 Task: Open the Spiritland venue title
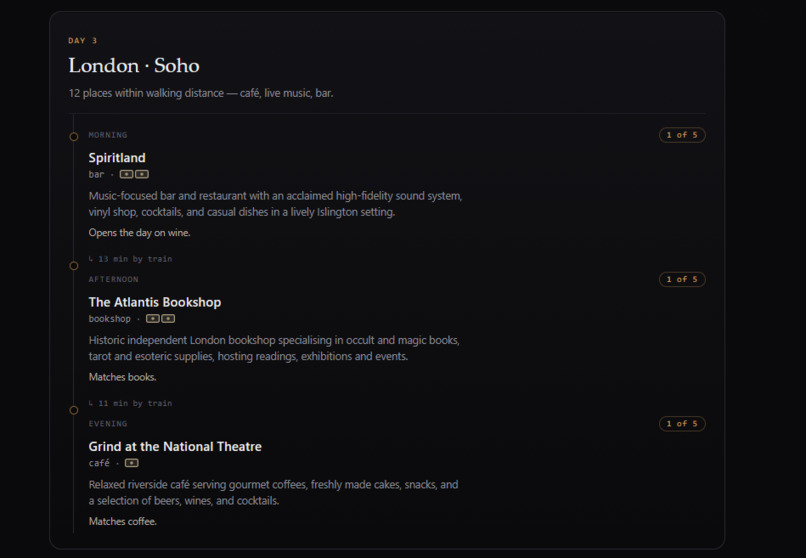[x=117, y=158]
